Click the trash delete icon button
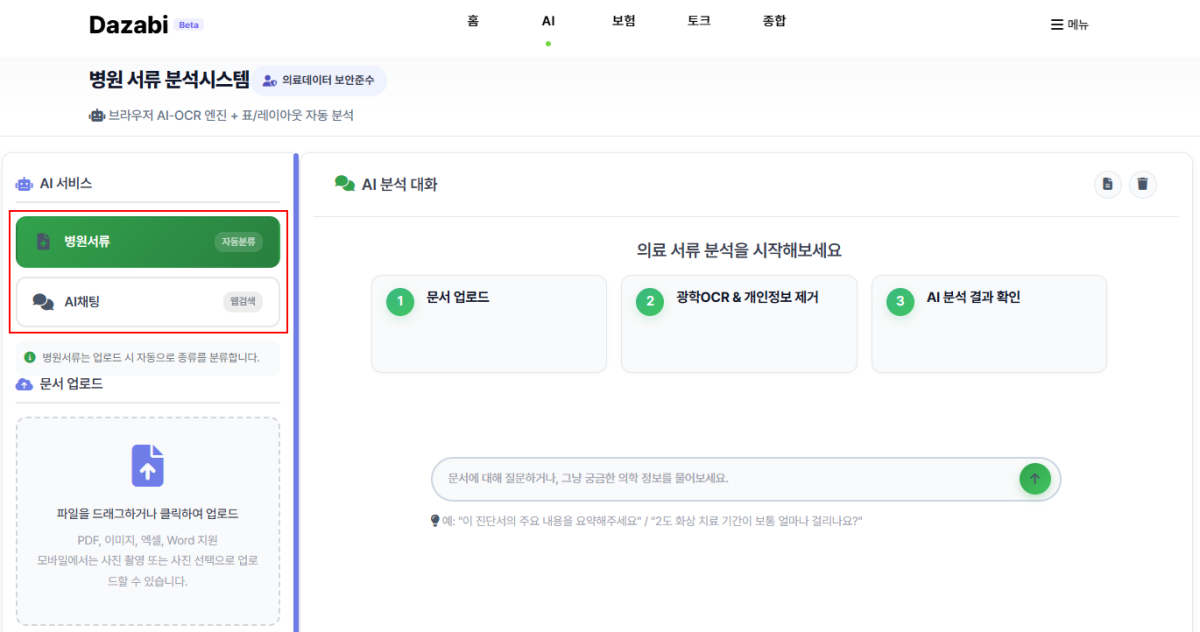Image resolution: width=1200 pixels, height=632 pixels. [x=1143, y=184]
